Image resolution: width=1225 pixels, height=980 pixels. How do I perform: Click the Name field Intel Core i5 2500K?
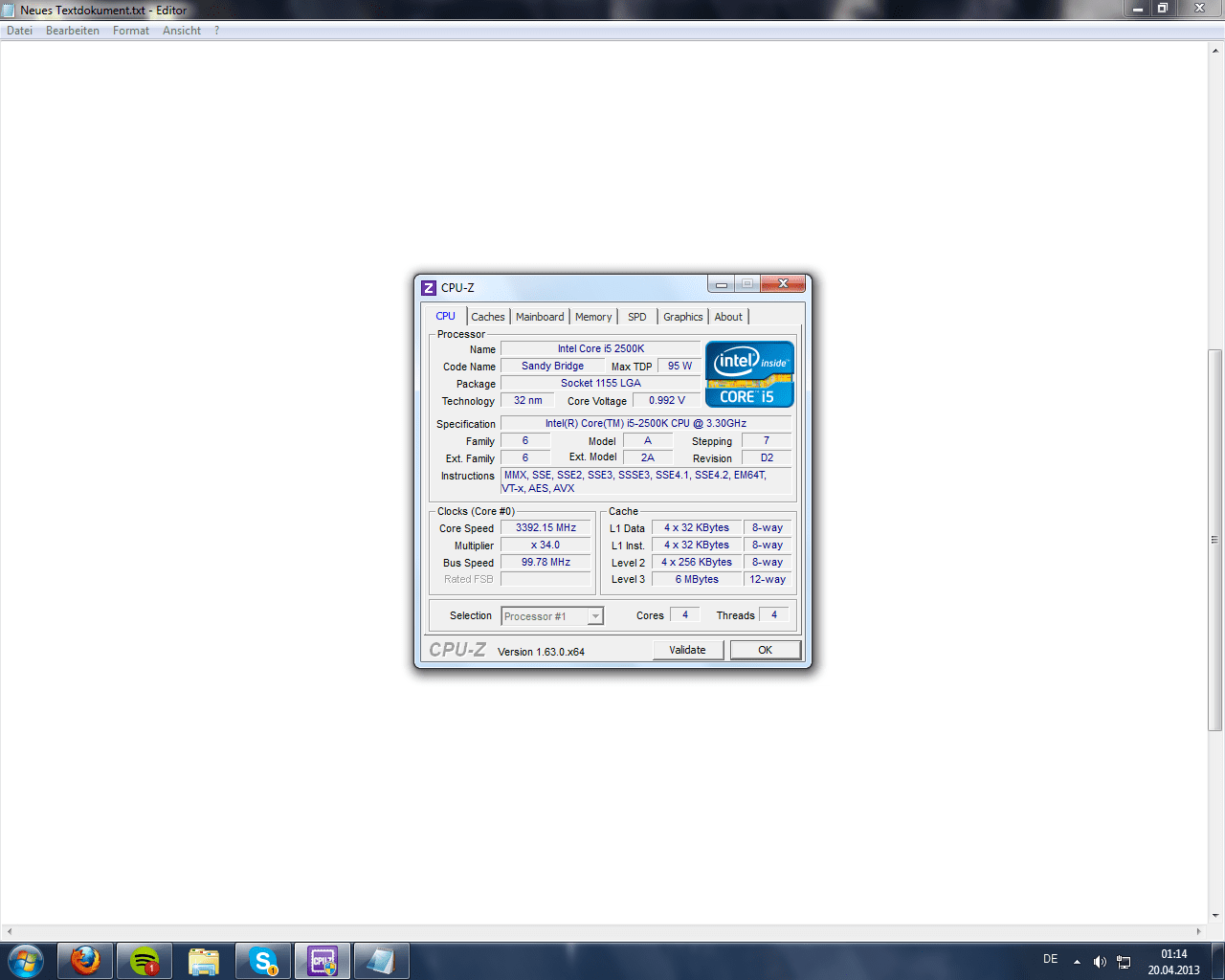[x=601, y=348]
